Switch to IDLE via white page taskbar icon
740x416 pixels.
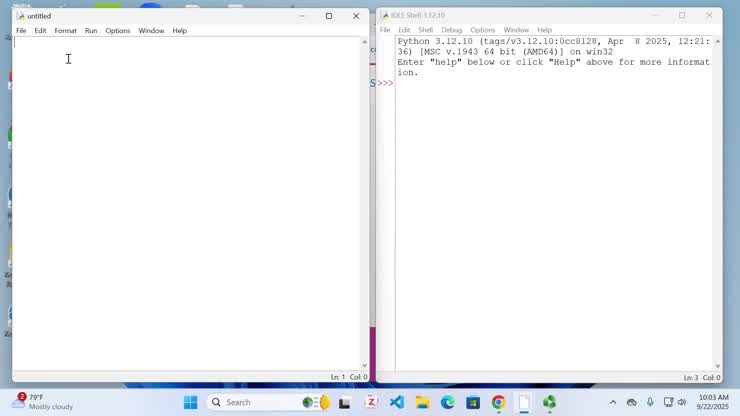coord(524,402)
